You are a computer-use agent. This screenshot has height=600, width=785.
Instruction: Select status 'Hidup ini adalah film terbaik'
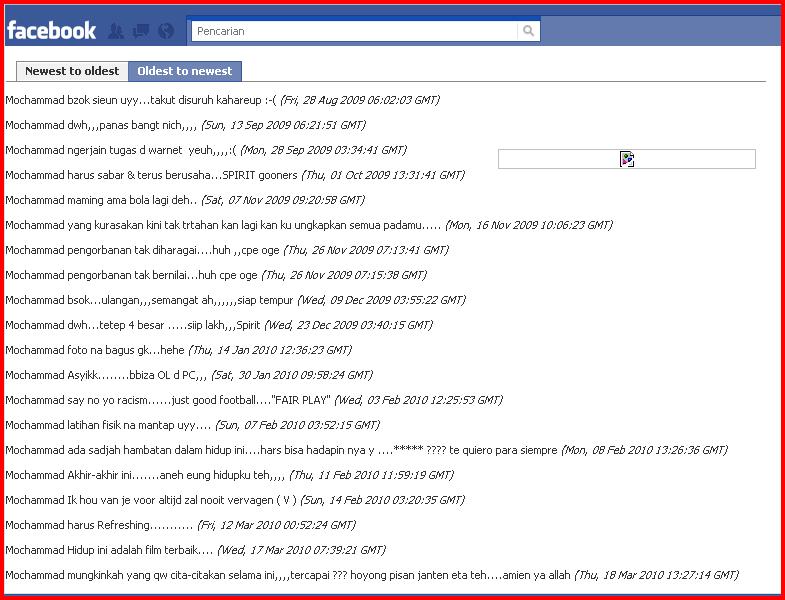click(x=109, y=550)
